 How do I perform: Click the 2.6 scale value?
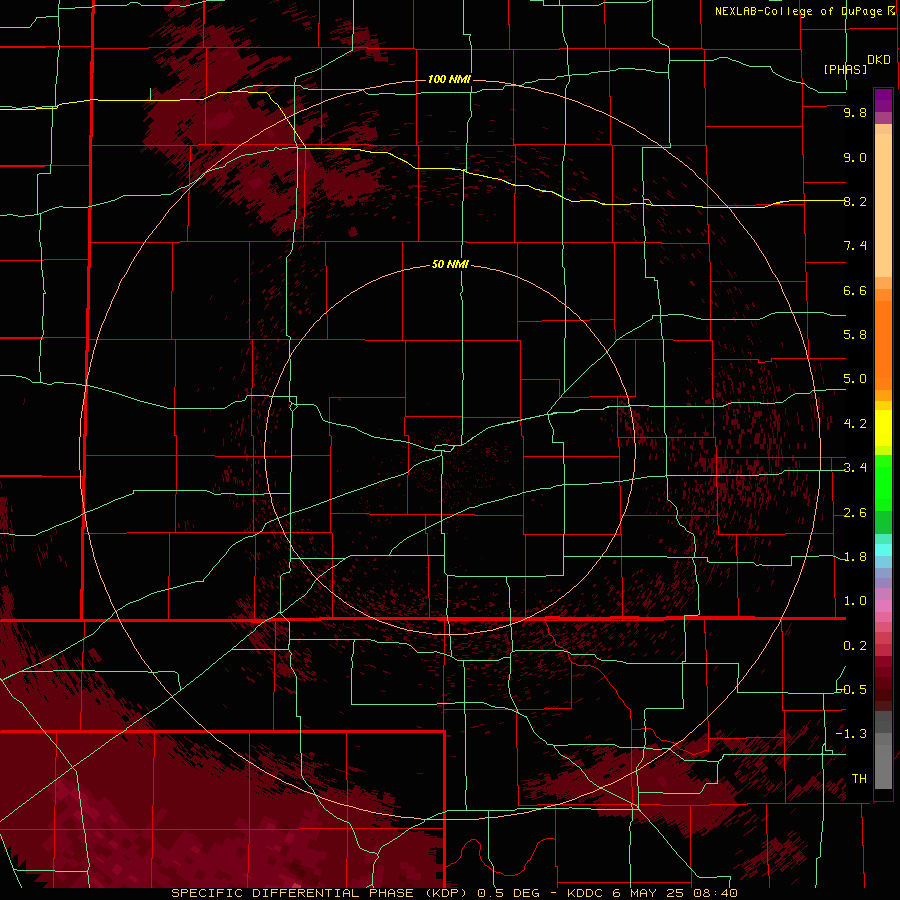855,513
